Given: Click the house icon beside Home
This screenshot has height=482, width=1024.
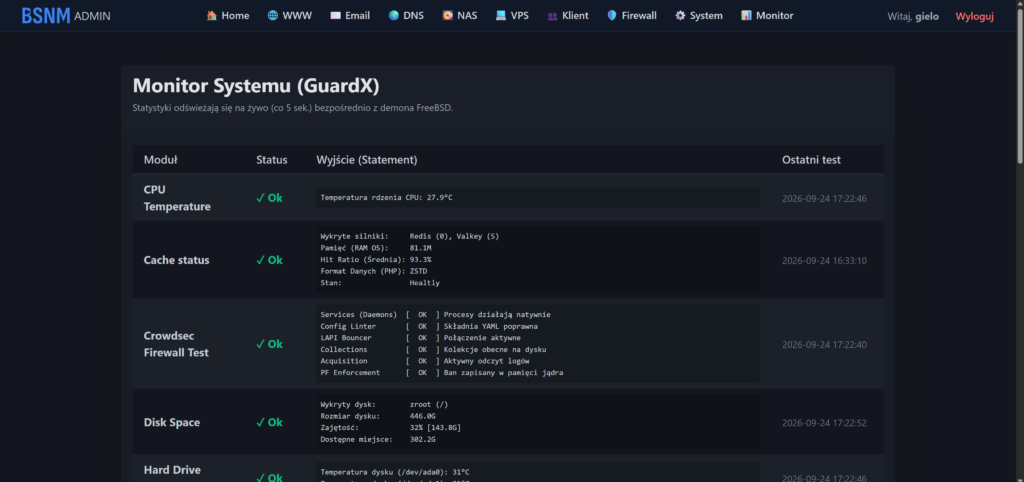Looking at the screenshot, I should [212, 16].
